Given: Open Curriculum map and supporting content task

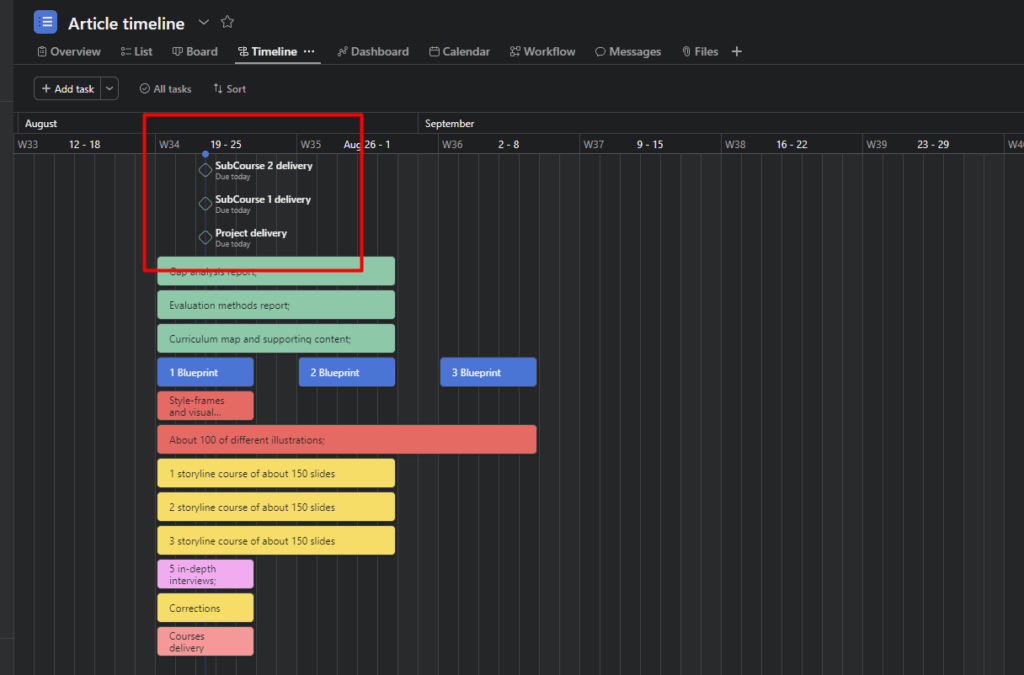Looking at the screenshot, I should [276, 339].
